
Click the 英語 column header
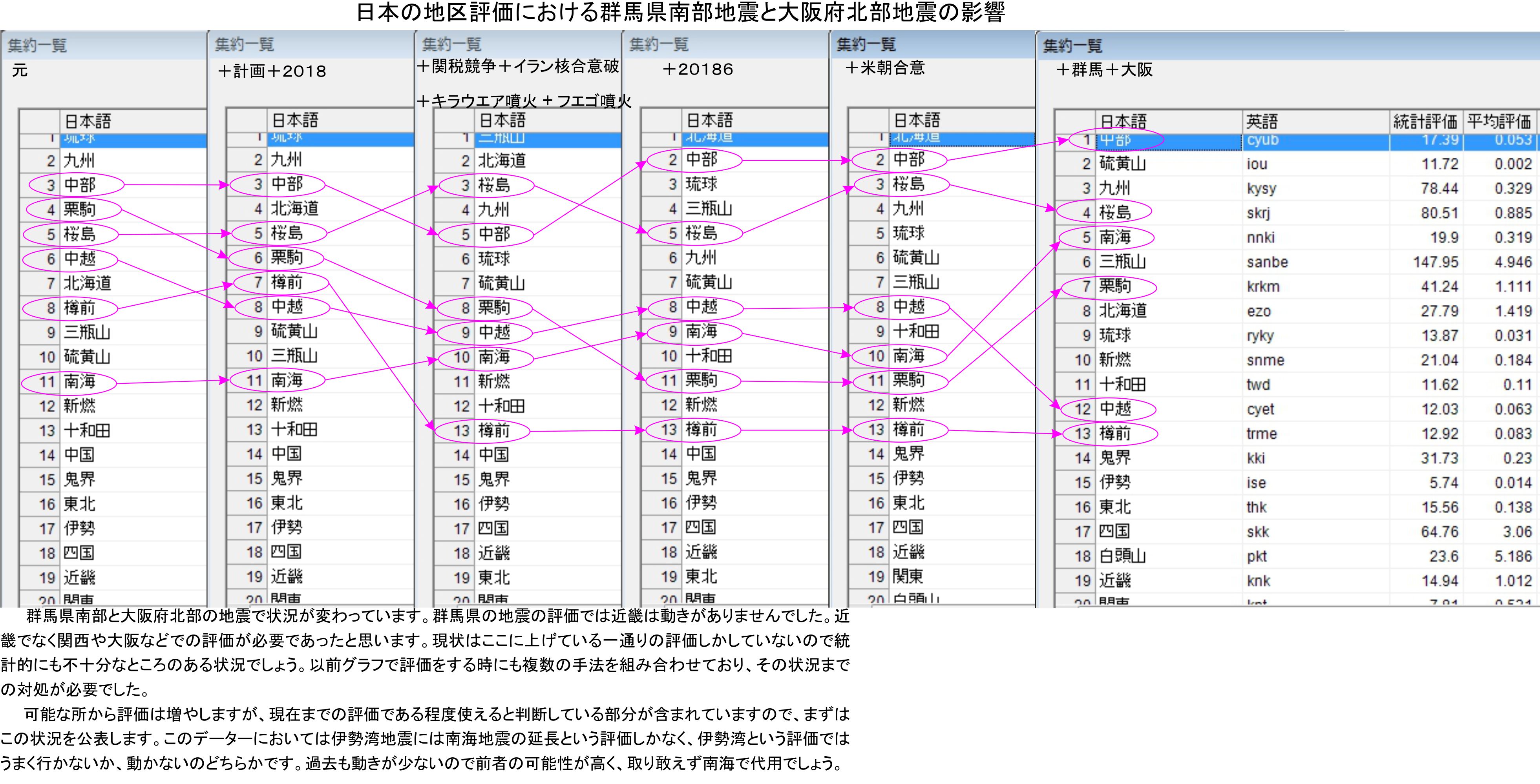point(1262,122)
